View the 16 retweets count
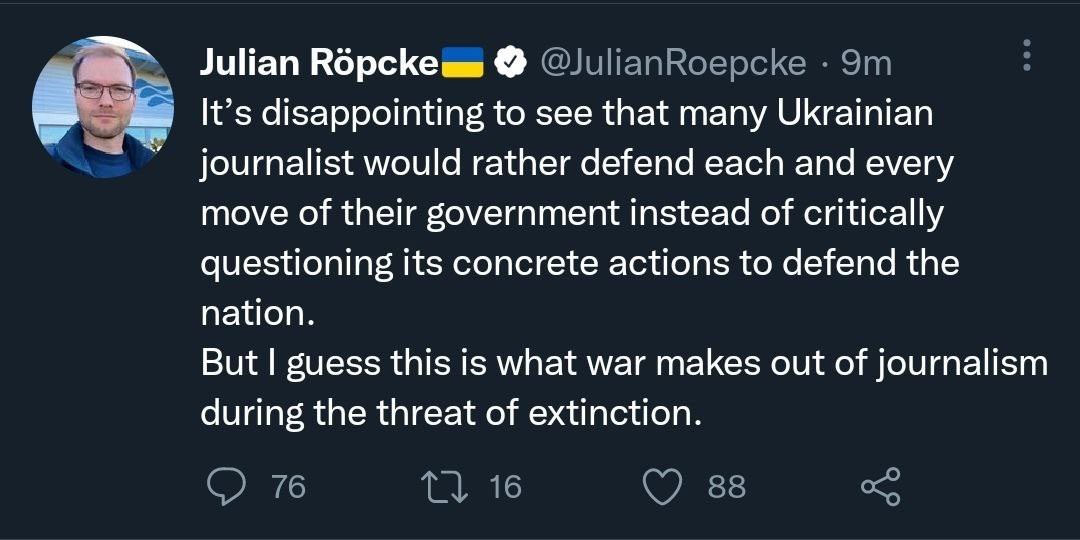Image resolution: width=1080 pixels, height=540 pixels. [x=506, y=487]
